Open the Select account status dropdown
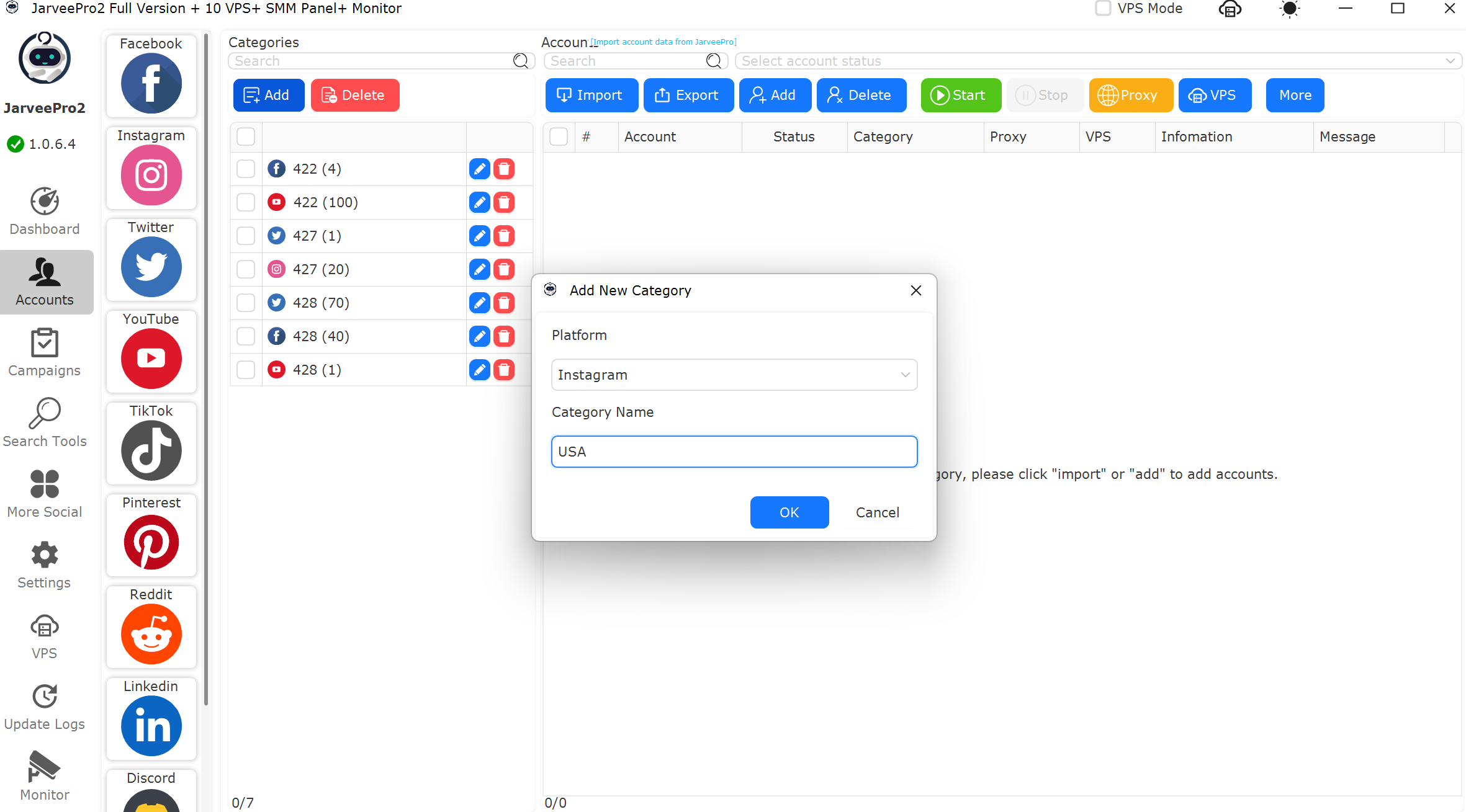Viewport: 1466px width, 812px height. click(1098, 61)
